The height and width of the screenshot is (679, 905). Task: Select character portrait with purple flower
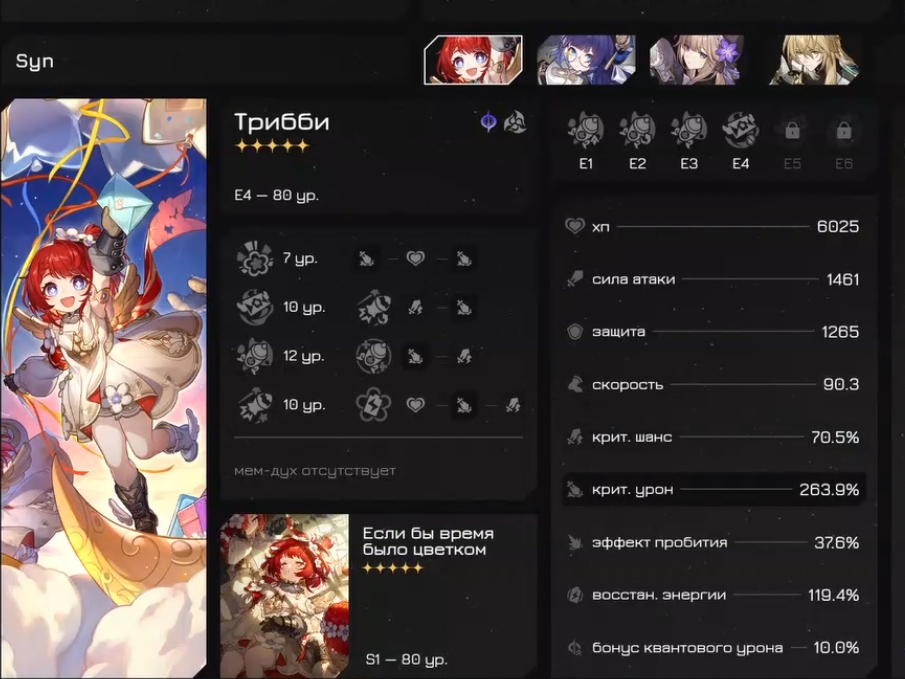coord(698,59)
